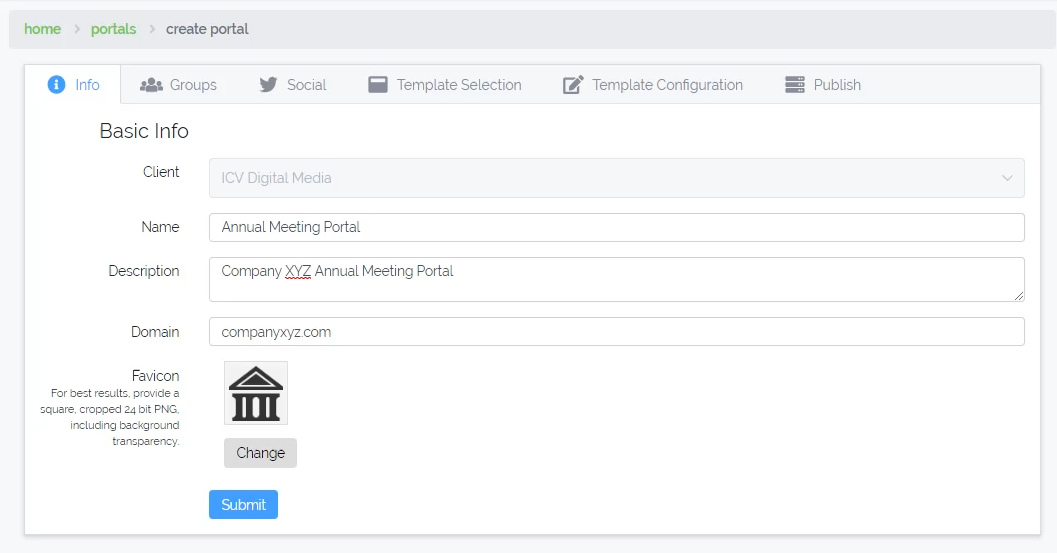Click the Twitter bird icon
This screenshot has width=1057, height=553.
click(x=268, y=85)
